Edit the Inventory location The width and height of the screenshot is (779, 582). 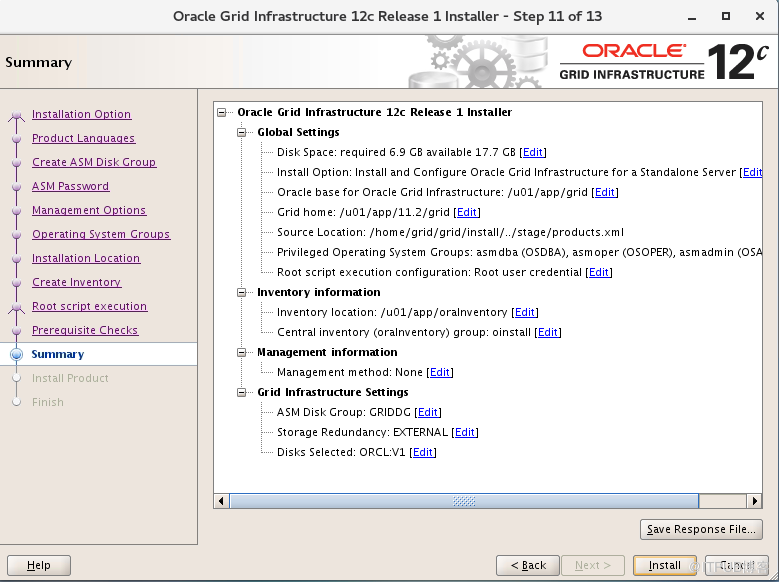(525, 313)
